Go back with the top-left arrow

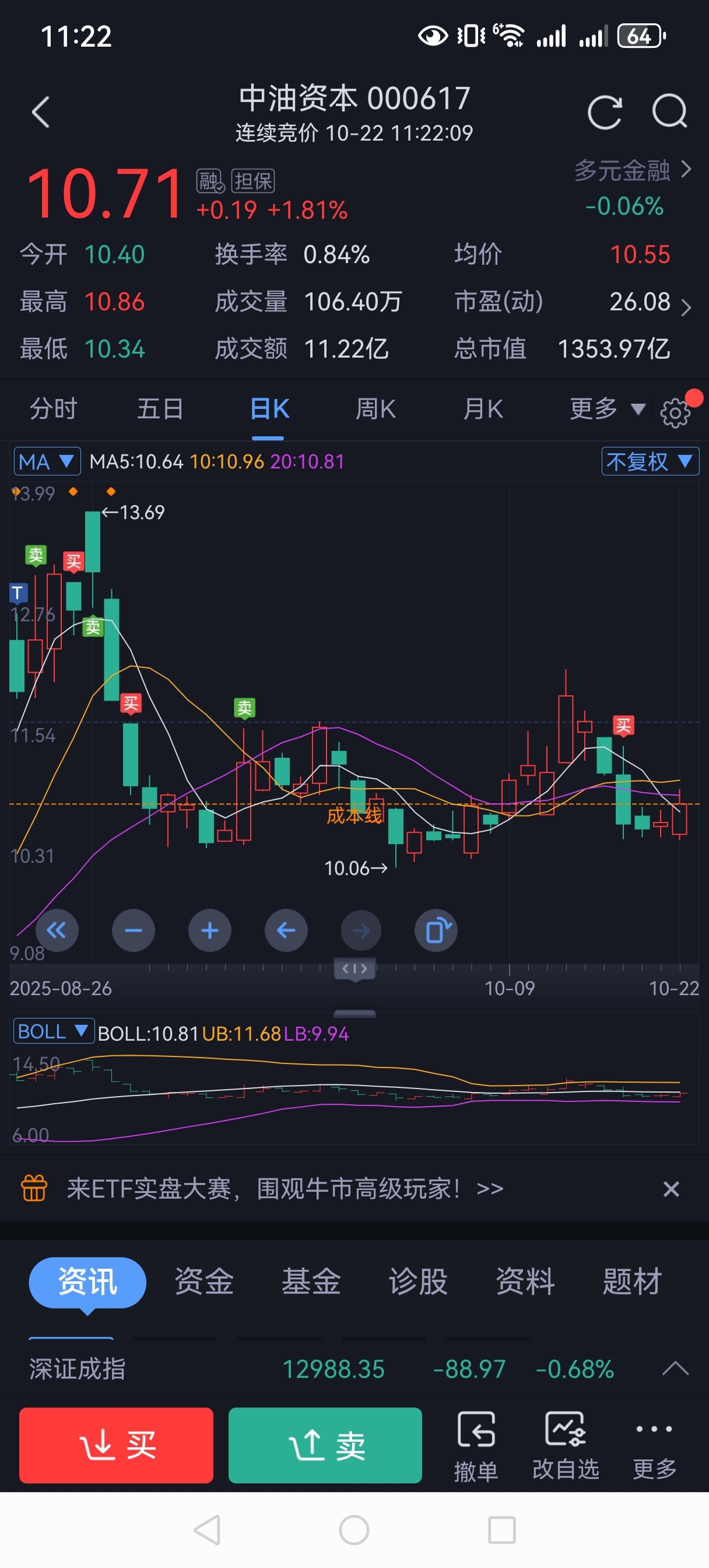pyautogui.click(x=41, y=113)
